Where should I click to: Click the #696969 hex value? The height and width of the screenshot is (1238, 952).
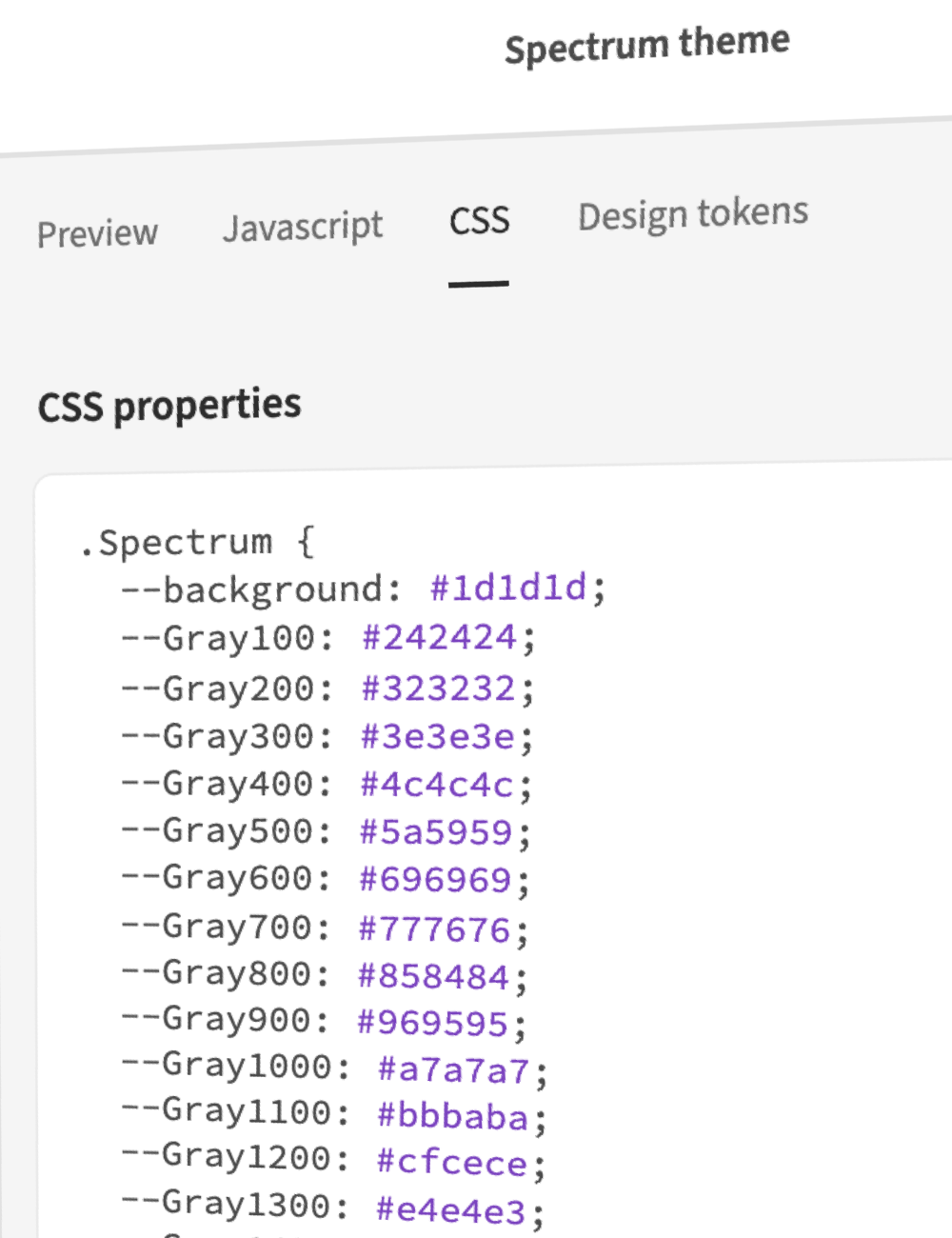pyautogui.click(x=435, y=879)
